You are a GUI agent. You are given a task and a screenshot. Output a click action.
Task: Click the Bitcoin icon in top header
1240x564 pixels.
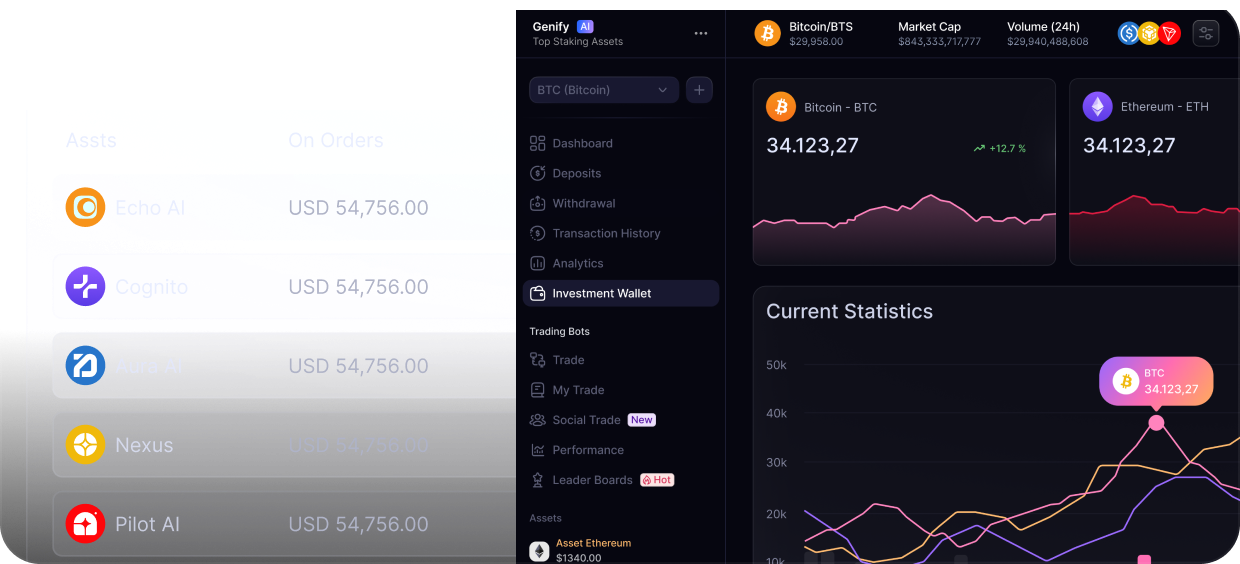click(767, 33)
